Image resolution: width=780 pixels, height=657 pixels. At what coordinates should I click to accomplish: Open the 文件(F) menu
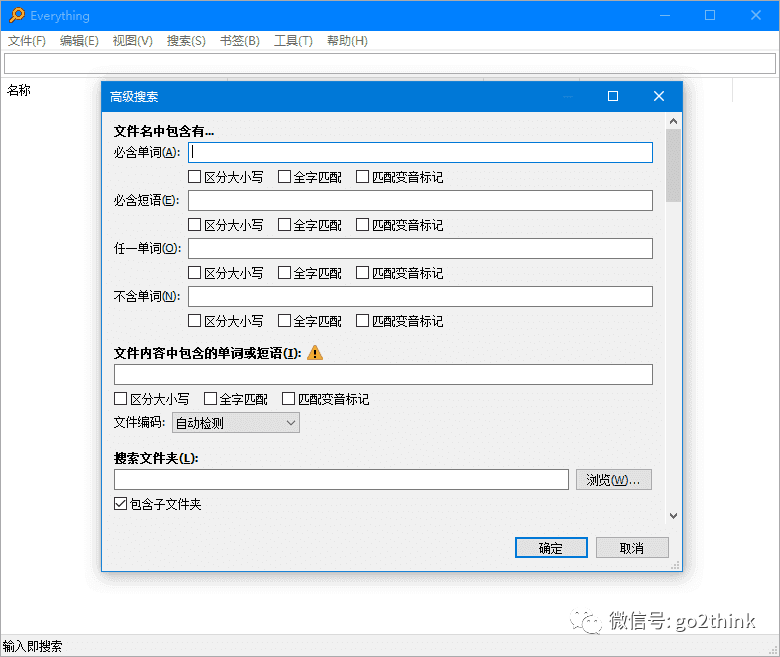pos(26,41)
